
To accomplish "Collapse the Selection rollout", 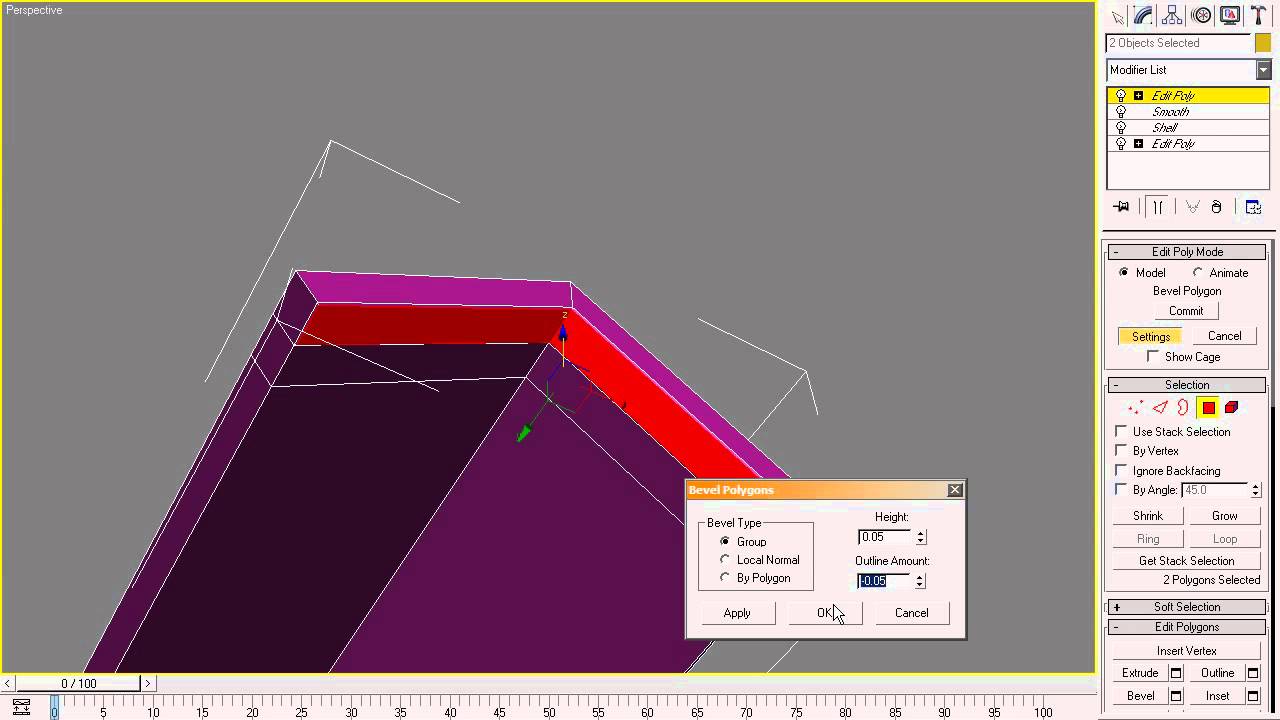I will pyautogui.click(x=1187, y=385).
